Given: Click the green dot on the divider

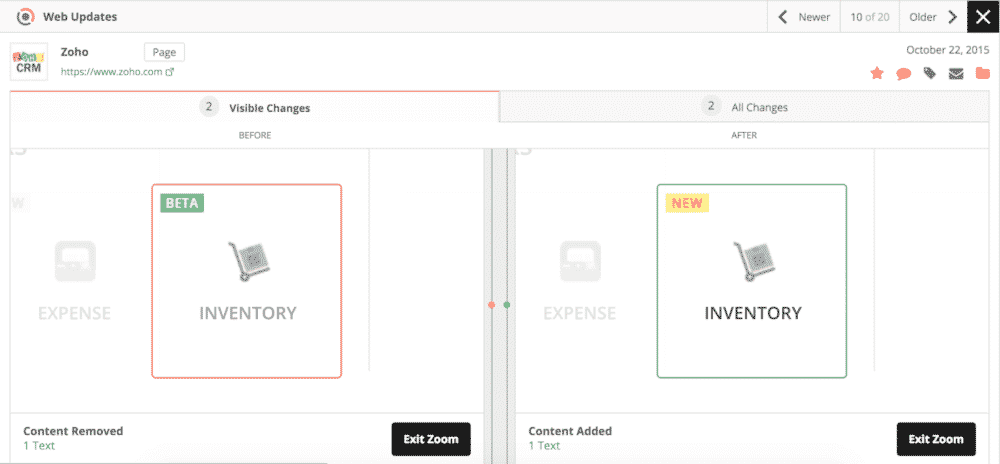Looking at the screenshot, I should pyautogui.click(x=507, y=304).
